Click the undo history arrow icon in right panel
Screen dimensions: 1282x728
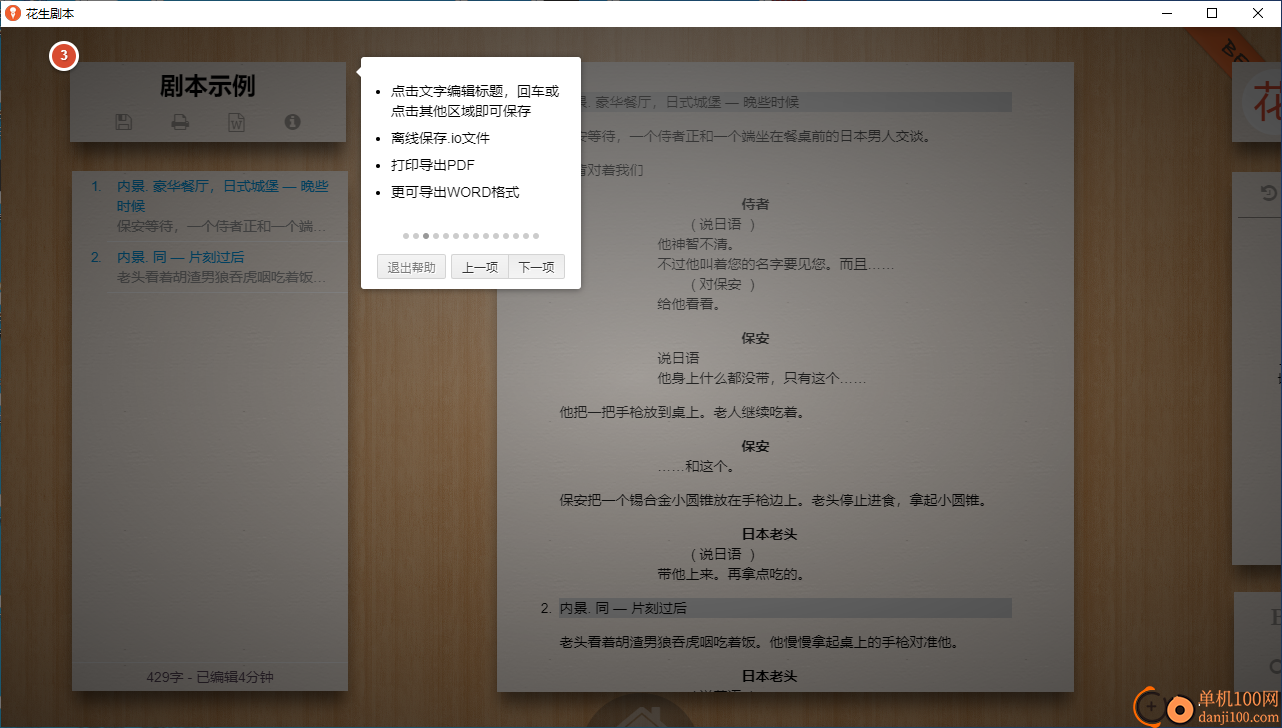1269,194
